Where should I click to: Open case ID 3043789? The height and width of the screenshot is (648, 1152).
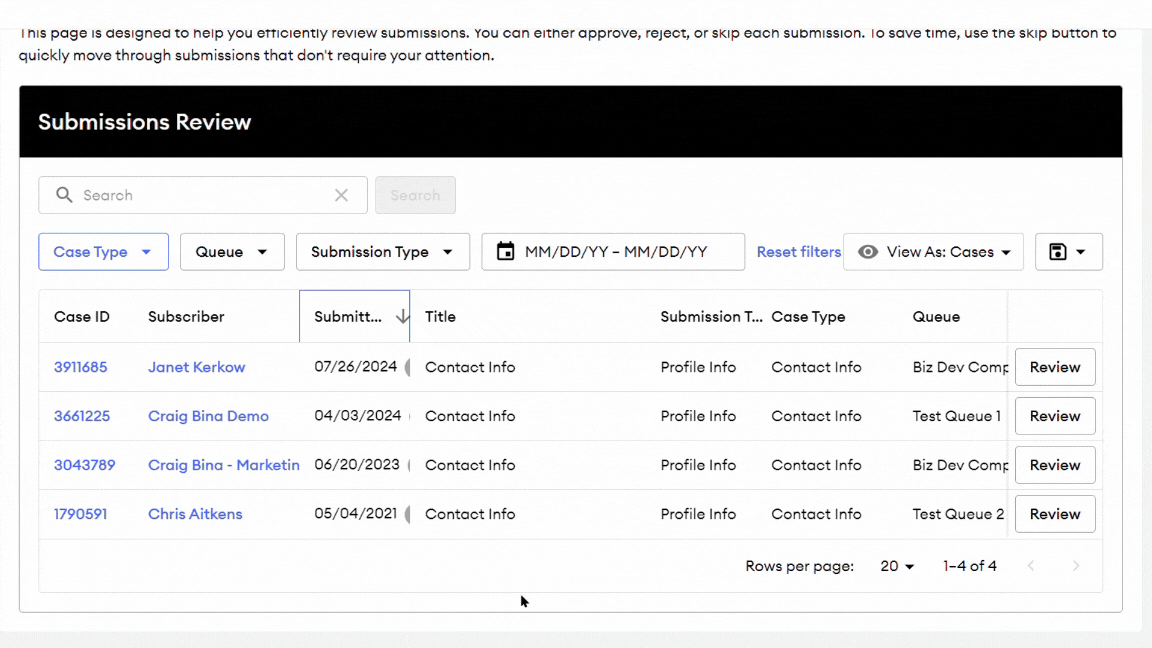pyautogui.click(x=84, y=465)
